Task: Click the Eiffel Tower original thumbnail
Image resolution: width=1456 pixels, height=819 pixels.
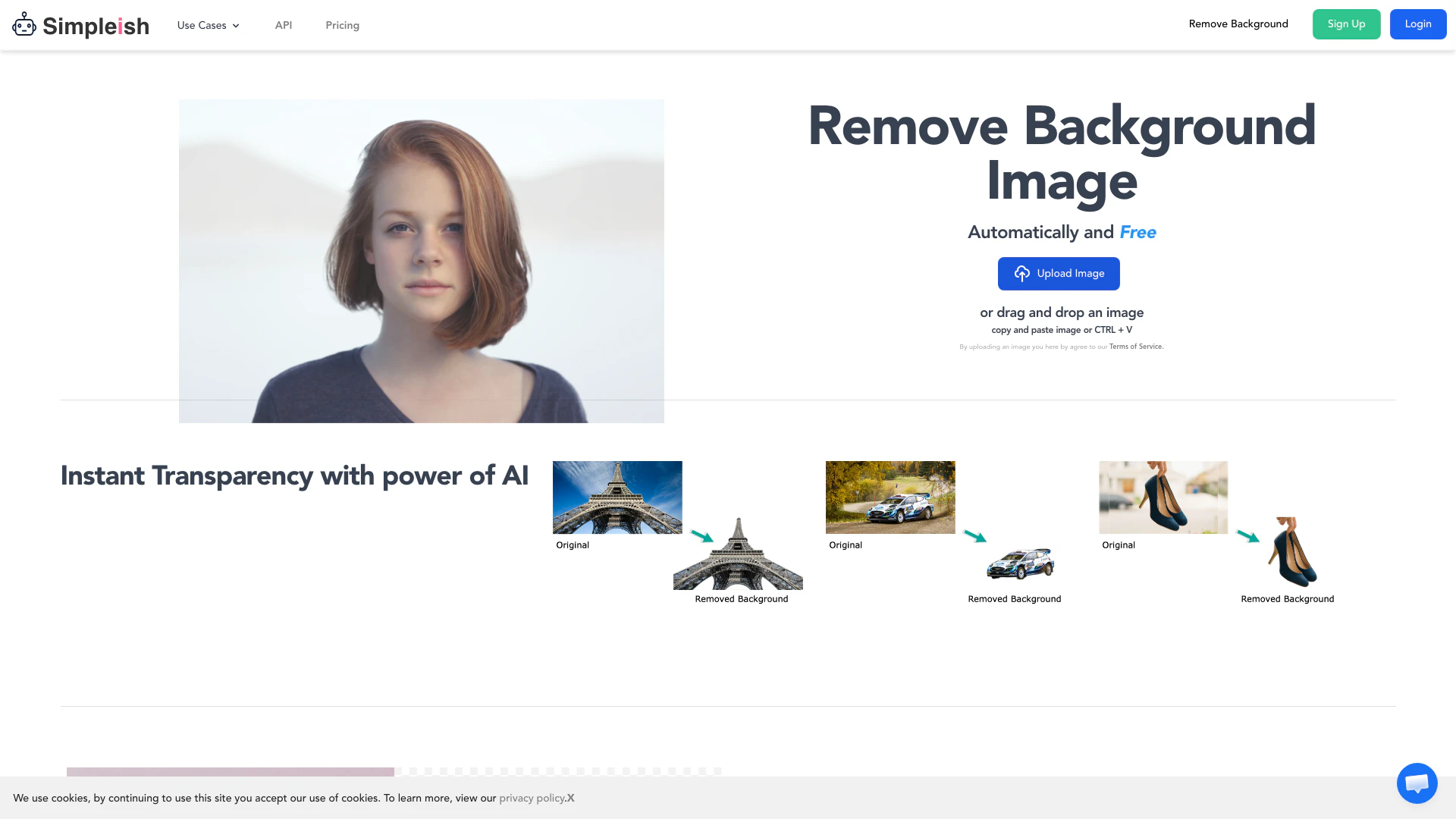Action: (x=617, y=497)
